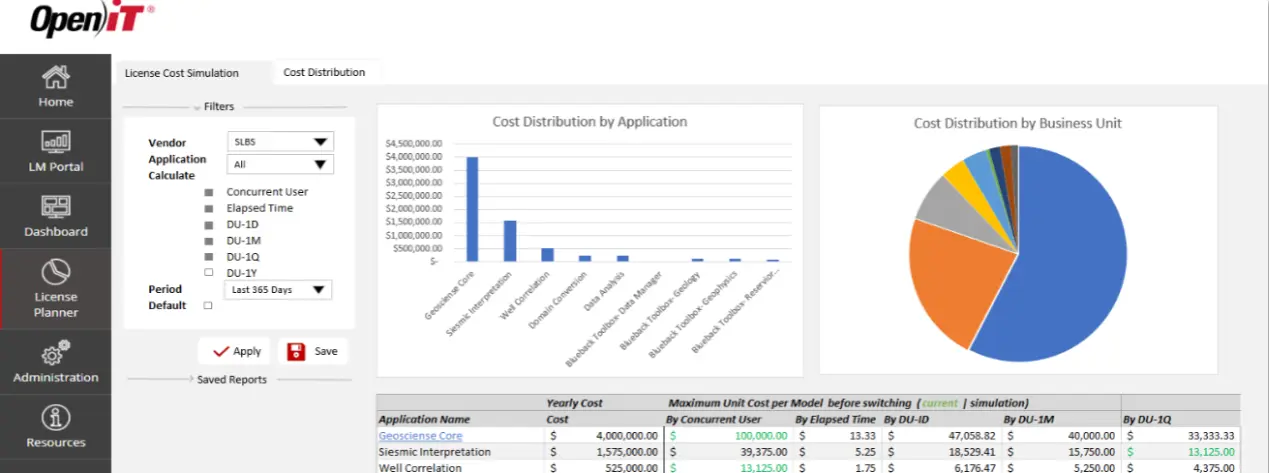Image resolution: width=1269 pixels, height=473 pixels.
Task: Click the 39,375.00 concurrent user cell
Action: point(728,452)
